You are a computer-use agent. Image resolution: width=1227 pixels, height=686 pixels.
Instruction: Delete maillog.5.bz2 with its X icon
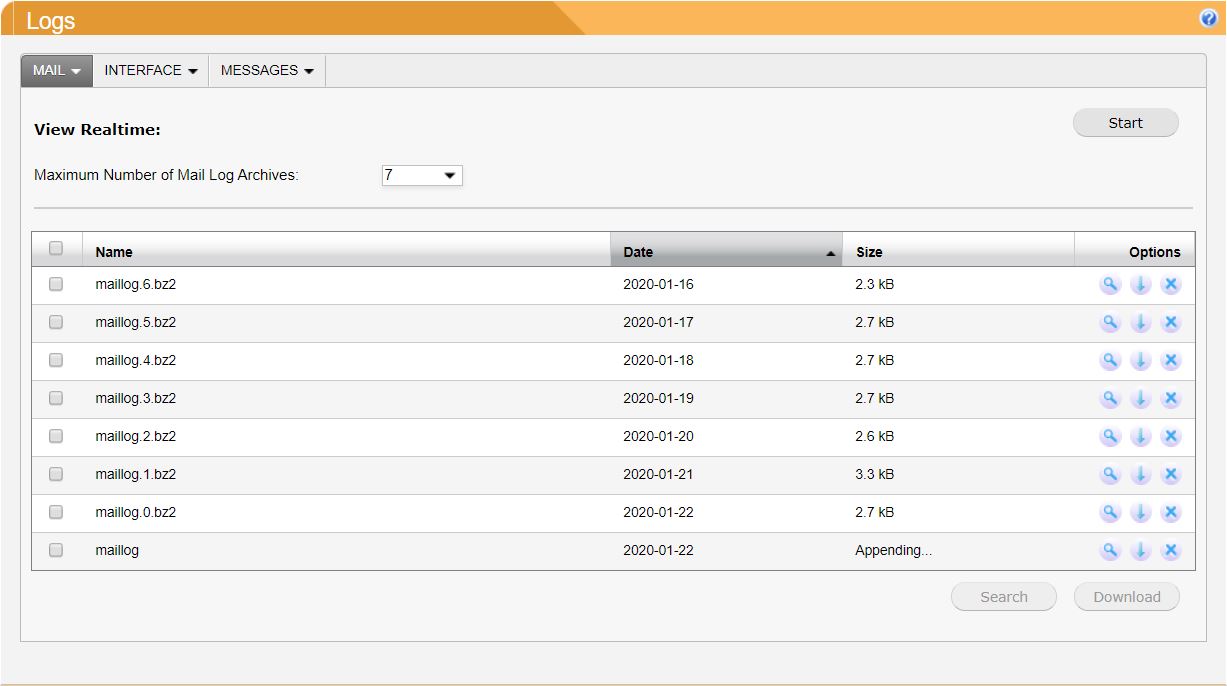(1171, 323)
